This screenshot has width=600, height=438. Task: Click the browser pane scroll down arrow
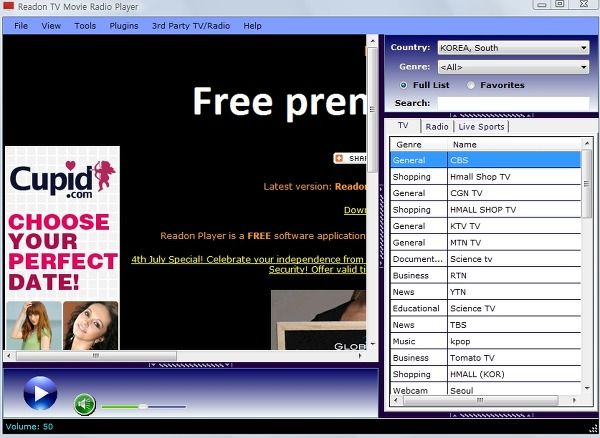tap(372, 345)
